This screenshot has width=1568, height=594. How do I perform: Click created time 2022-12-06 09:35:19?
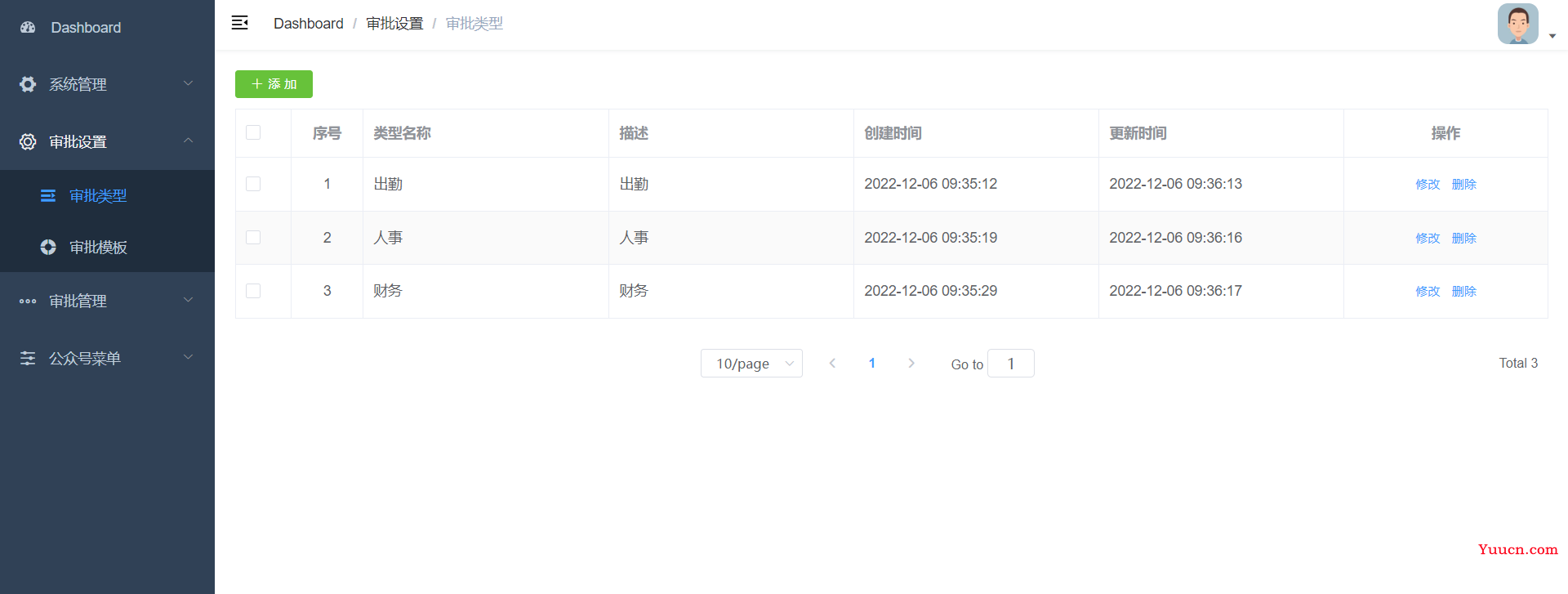(x=930, y=238)
